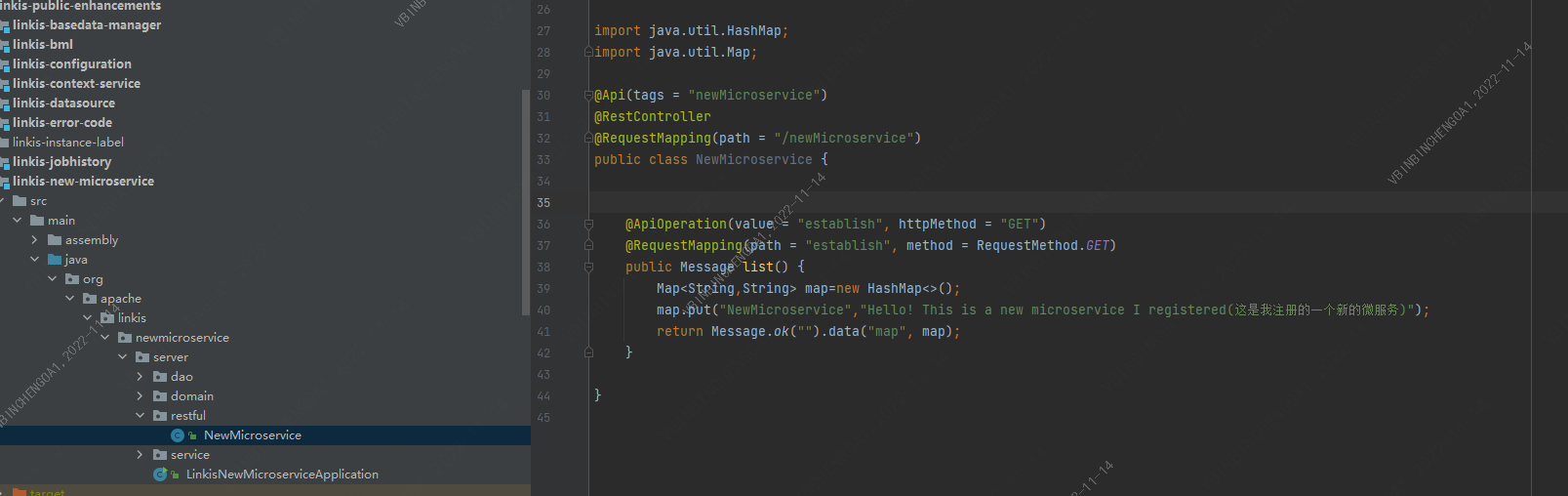Select the linkis-jobhistory module
The height and width of the screenshot is (496, 1568).
pos(61,162)
